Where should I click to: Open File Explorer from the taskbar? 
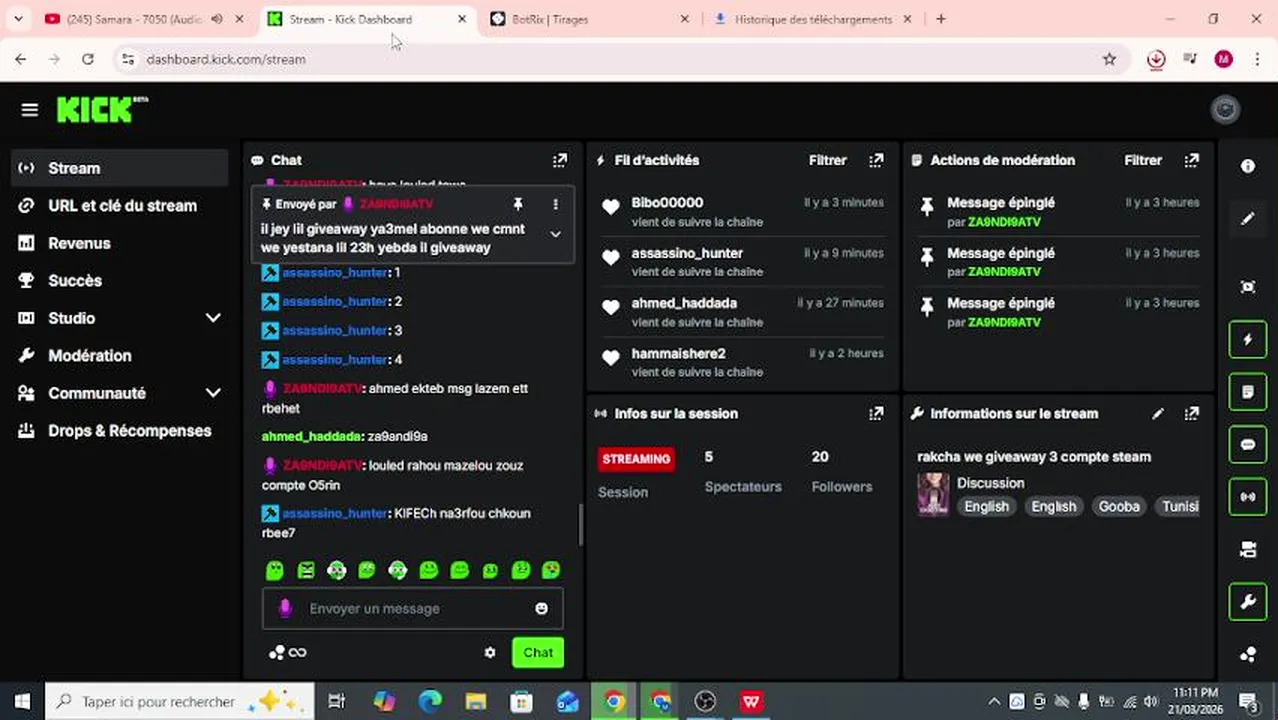coord(476,701)
